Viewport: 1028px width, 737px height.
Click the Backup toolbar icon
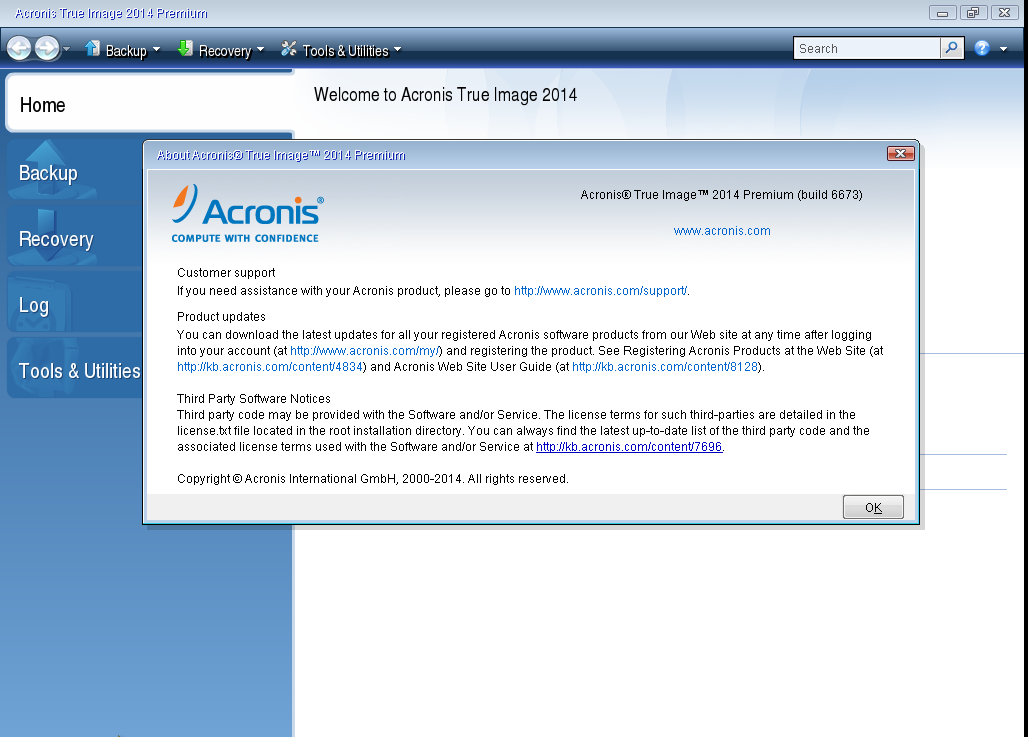(x=92, y=49)
